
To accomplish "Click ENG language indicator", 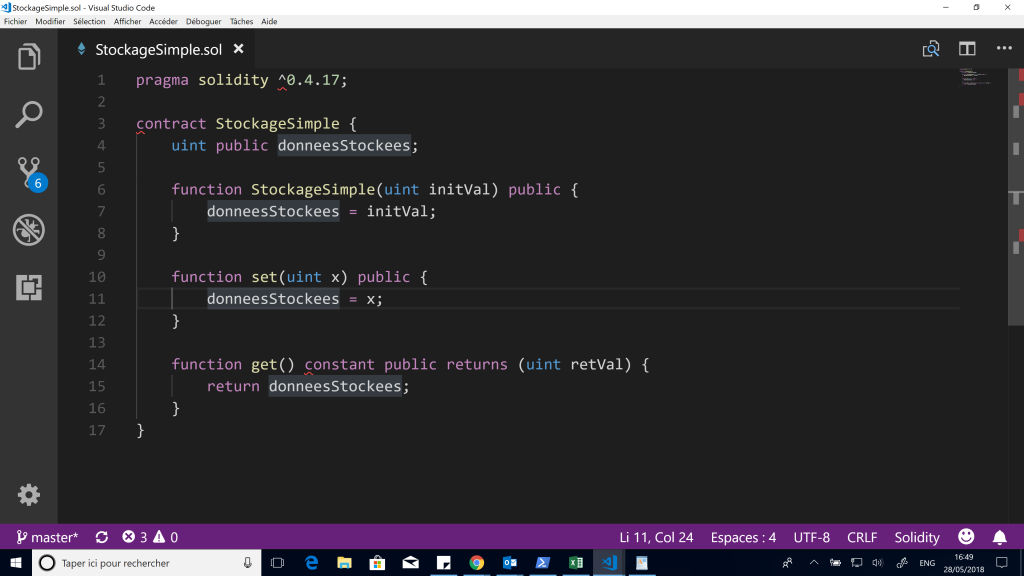I will pos(927,563).
